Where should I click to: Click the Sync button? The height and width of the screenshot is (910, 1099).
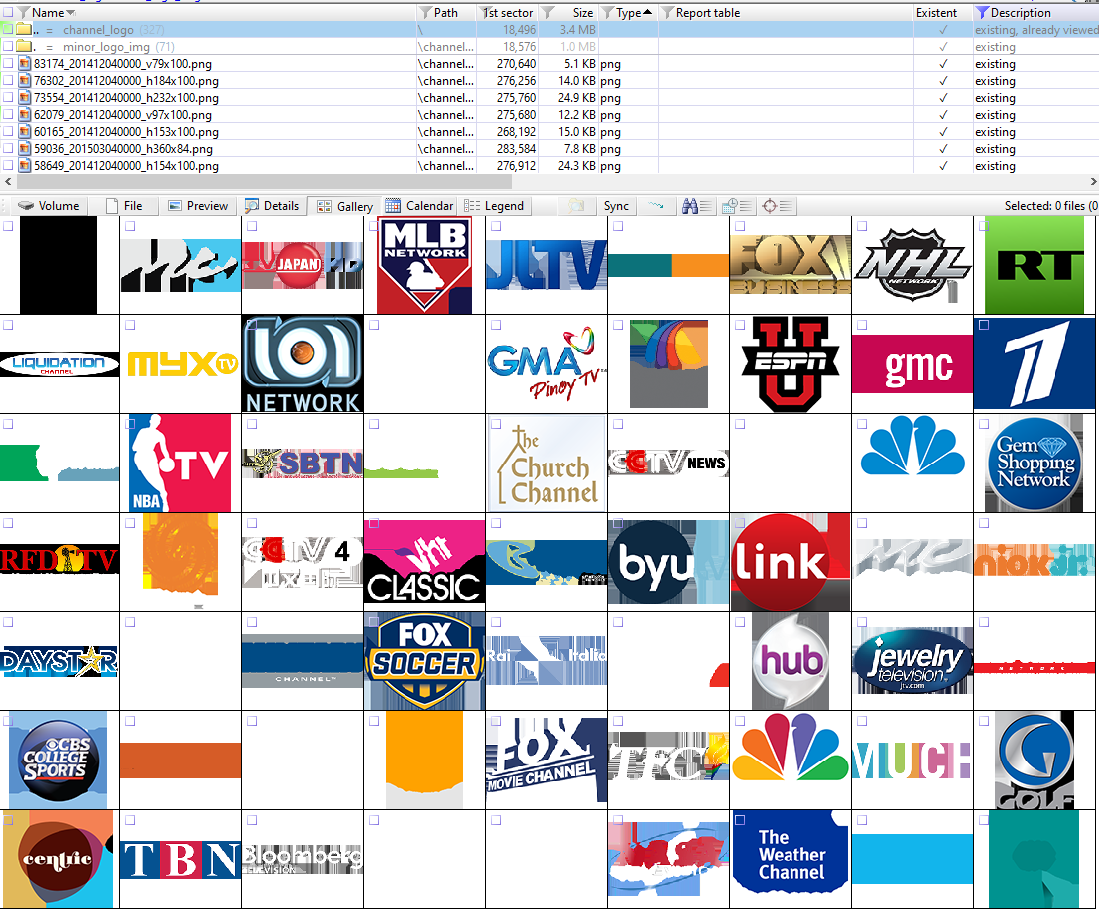(x=616, y=206)
